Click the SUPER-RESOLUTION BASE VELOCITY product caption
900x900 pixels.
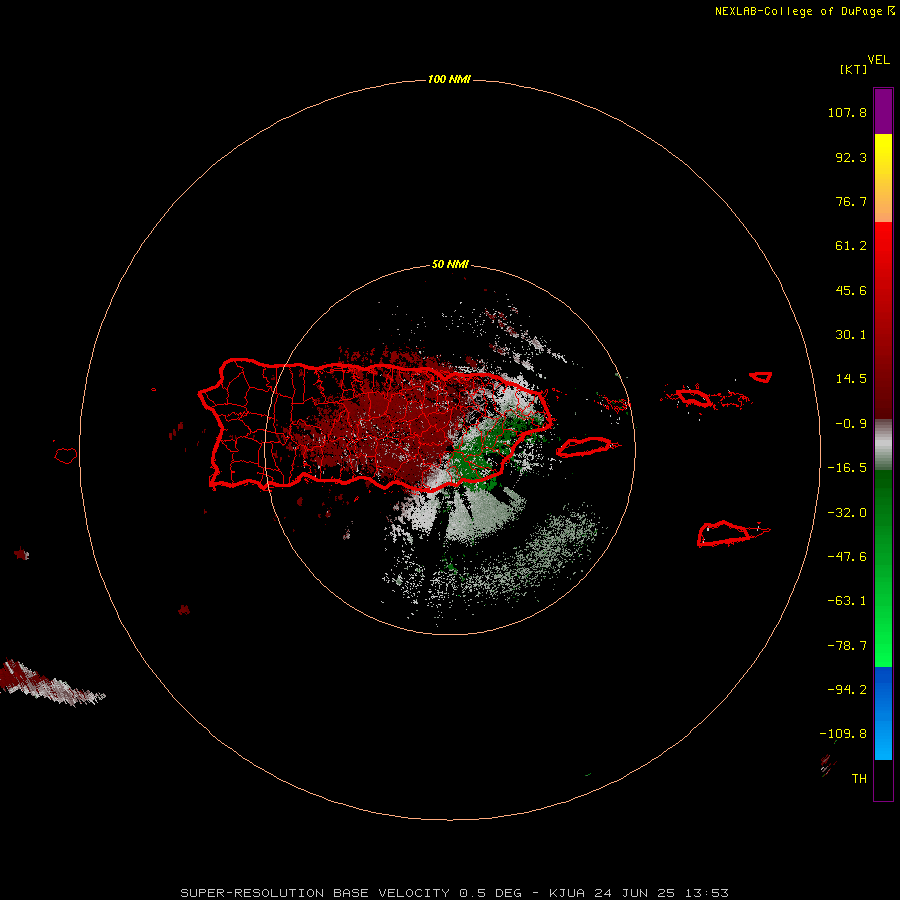454,893
